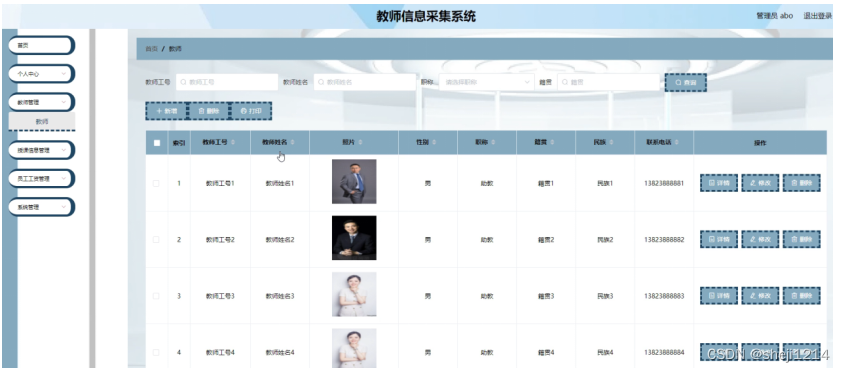The image size is (845, 372).
Task: Click the batch 删除 delete button in toolbar
Action: [209, 111]
